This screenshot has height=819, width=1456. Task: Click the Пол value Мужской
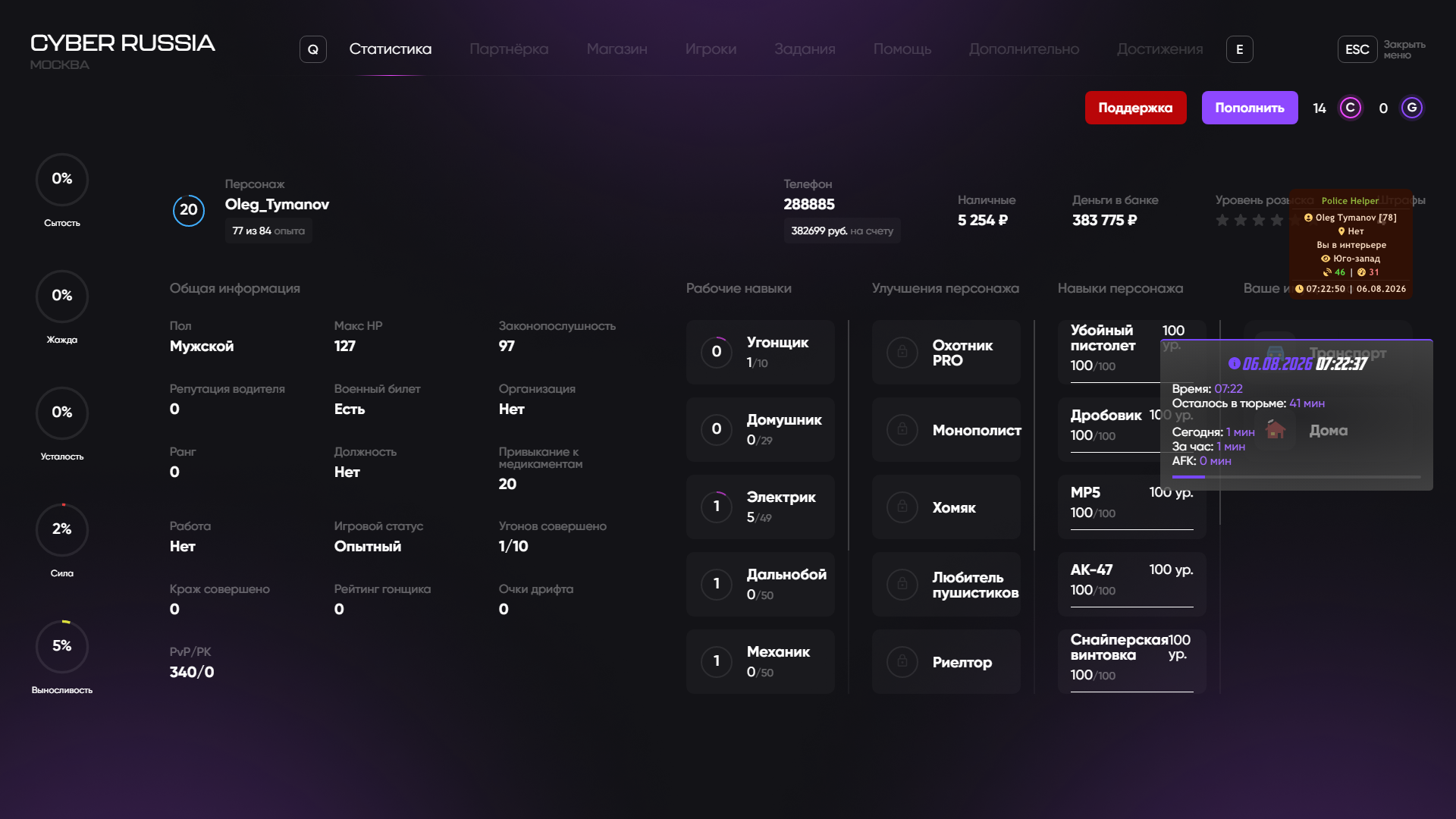tap(202, 346)
